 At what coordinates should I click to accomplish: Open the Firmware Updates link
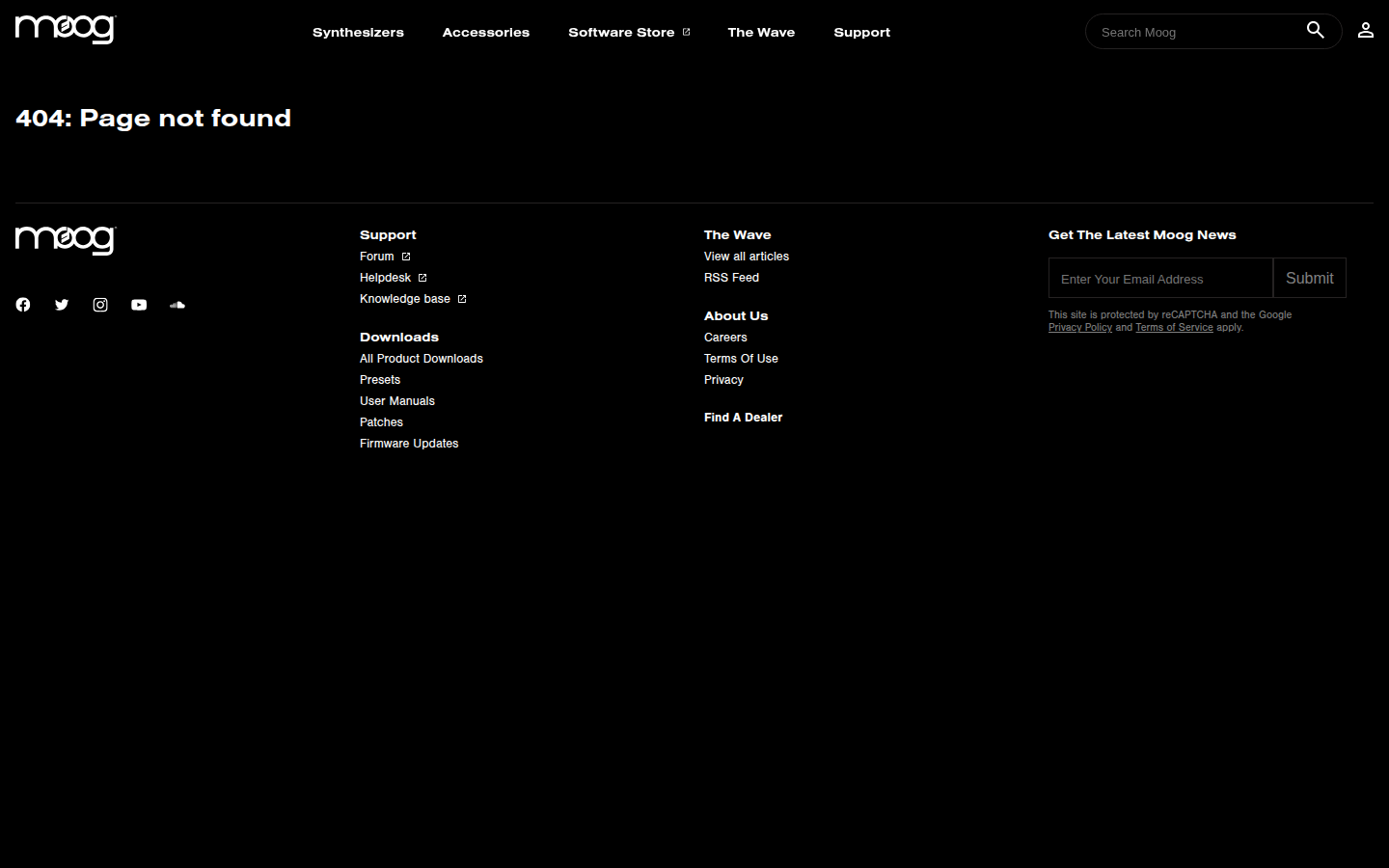[x=409, y=444]
